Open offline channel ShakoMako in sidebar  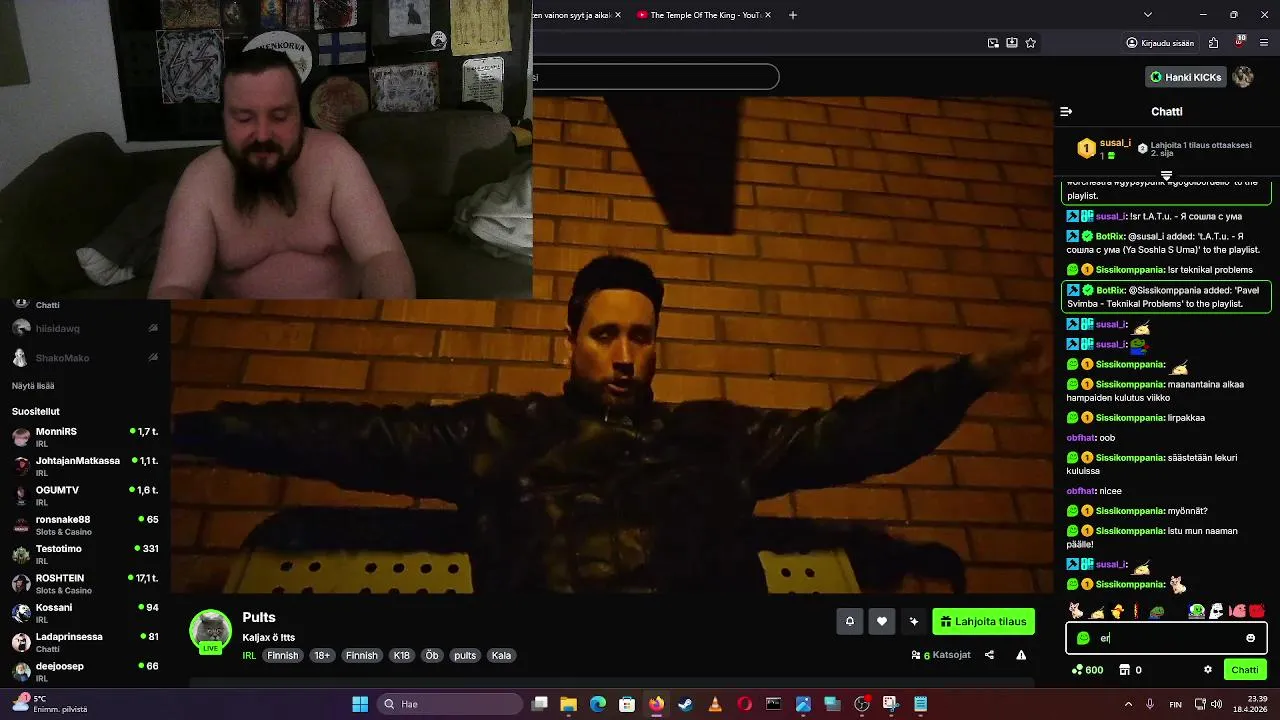coord(85,357)
